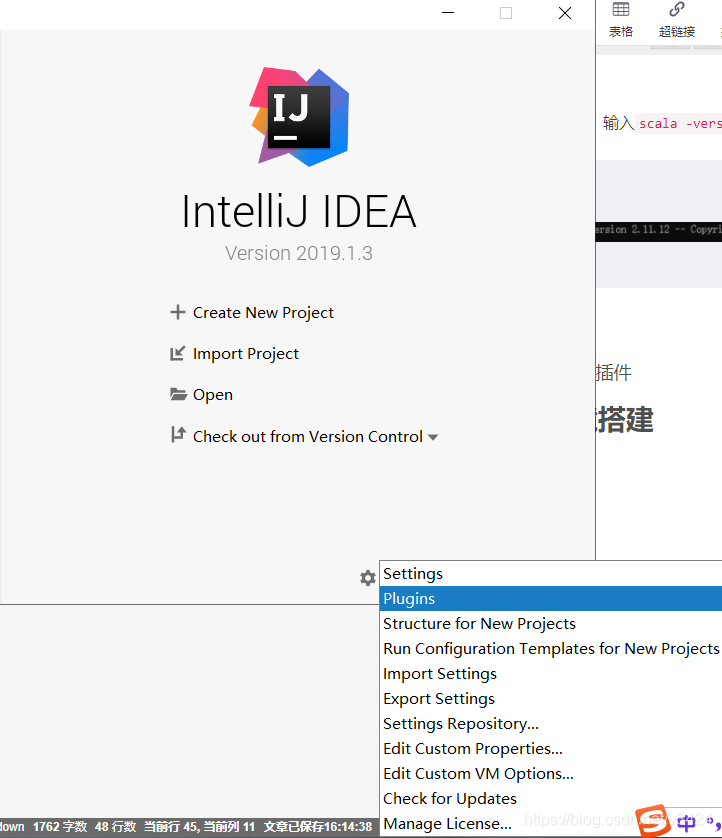The width and height of the screenshot is (722, 838).
Task: Click the '搭建' heading in the editor
Action: point(625,420)
